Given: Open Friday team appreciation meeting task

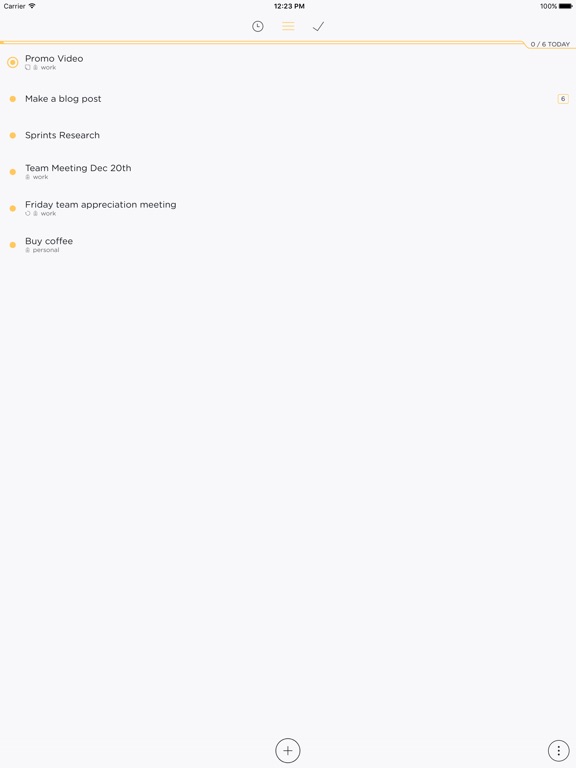Looking at the screenshot, I should [x=100, y=205].
